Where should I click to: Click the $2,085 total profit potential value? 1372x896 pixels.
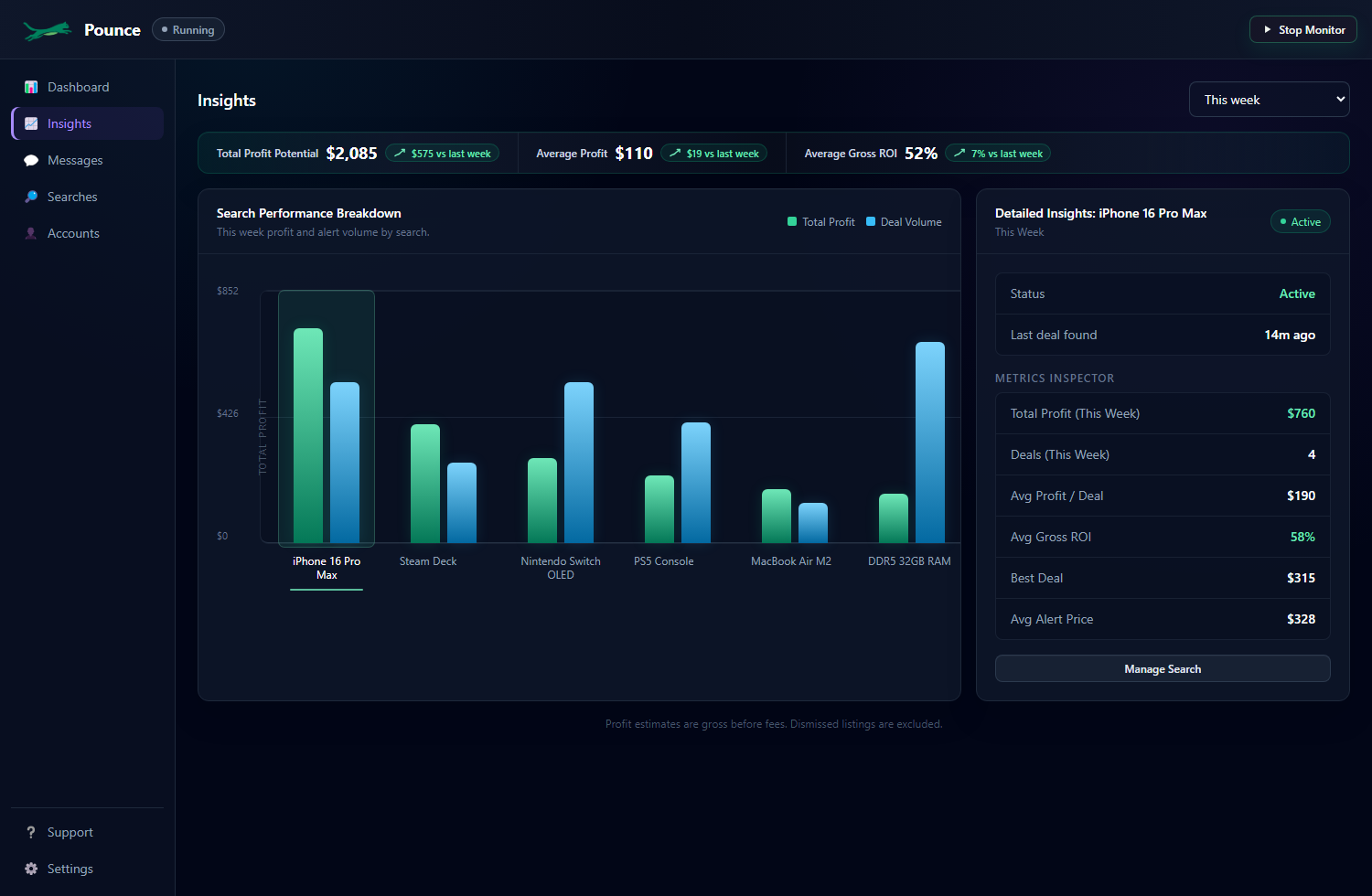pos(351,154)
